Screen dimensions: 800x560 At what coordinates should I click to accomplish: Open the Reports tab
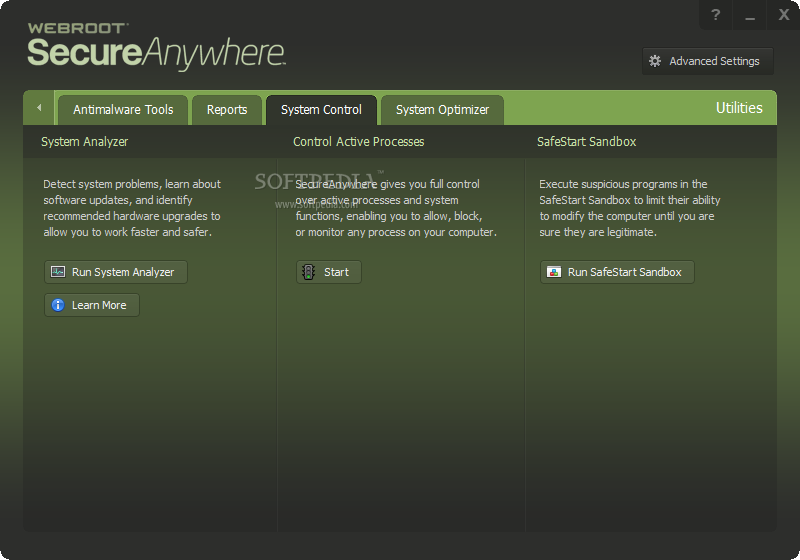click(x=227, y=110)
